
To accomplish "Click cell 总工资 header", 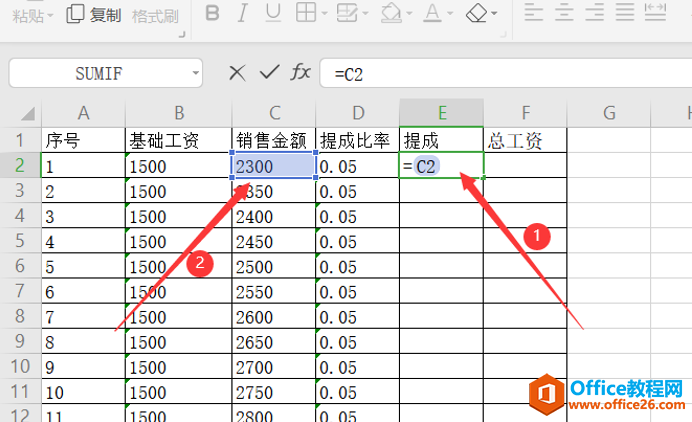I will point(525,141).
